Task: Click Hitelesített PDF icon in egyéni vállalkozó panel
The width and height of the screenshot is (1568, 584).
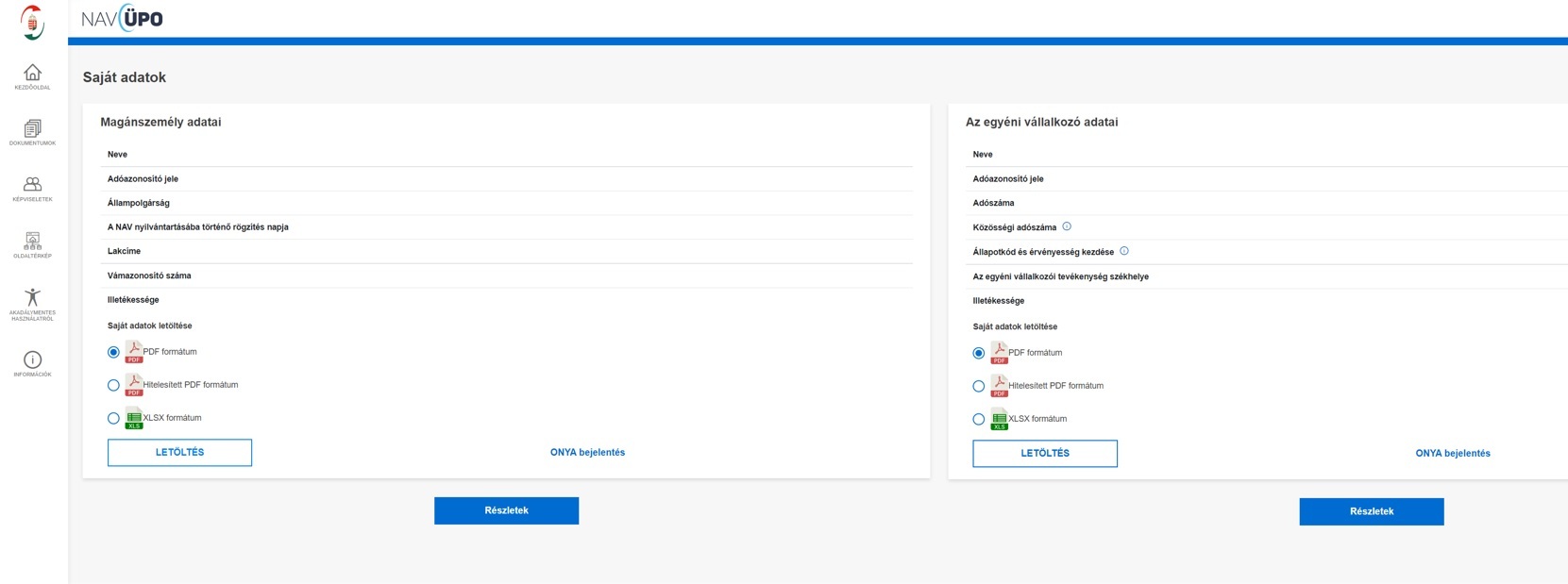Action: pyautogui.click(x=999, y=386)
